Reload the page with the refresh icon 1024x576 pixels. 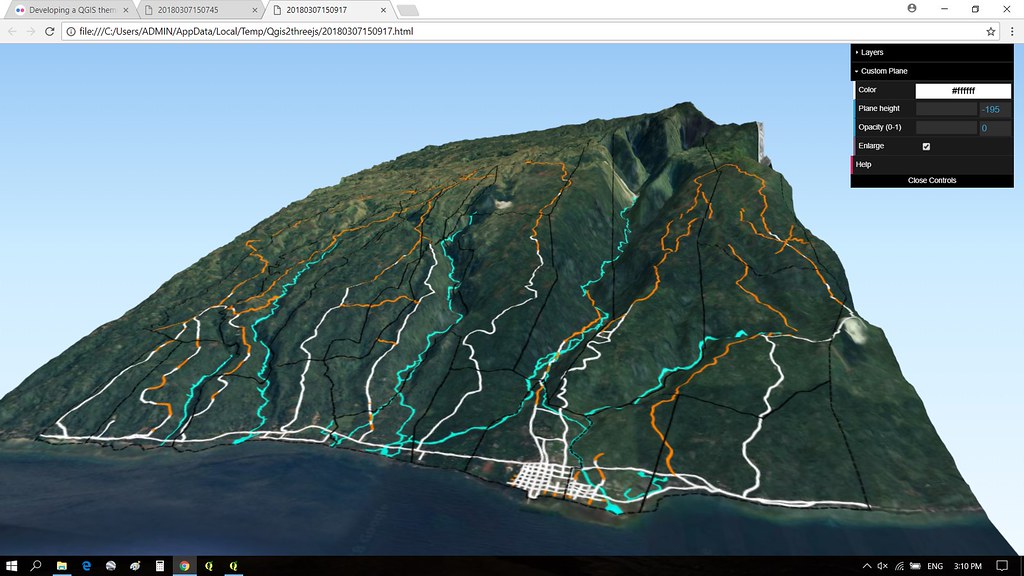pos(49,31)
